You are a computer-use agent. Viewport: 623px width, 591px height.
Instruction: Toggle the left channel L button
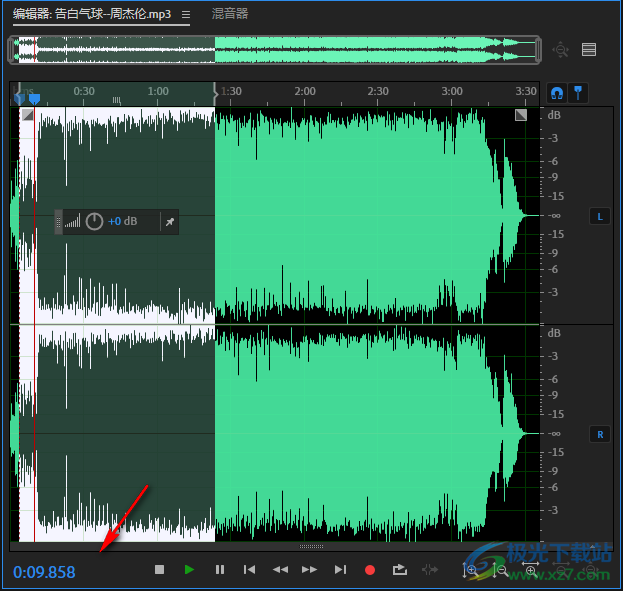600,217
